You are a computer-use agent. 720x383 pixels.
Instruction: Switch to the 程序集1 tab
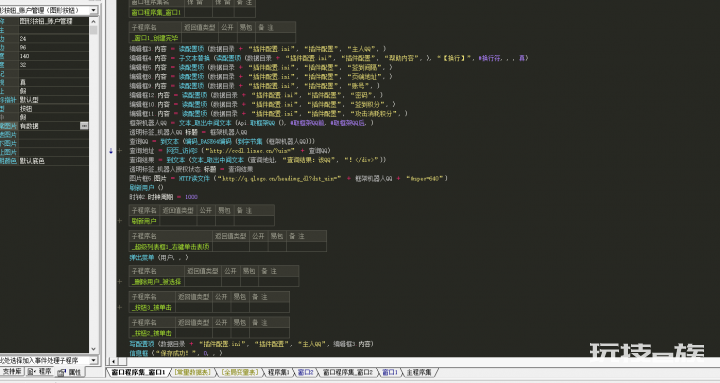point(279,372)
